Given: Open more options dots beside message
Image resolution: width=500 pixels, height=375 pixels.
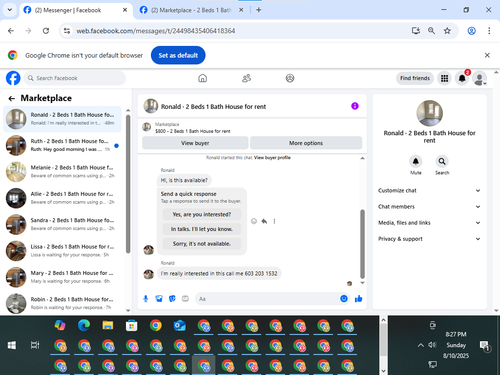Looking at the screenshot, I should (x=274, y=221).
